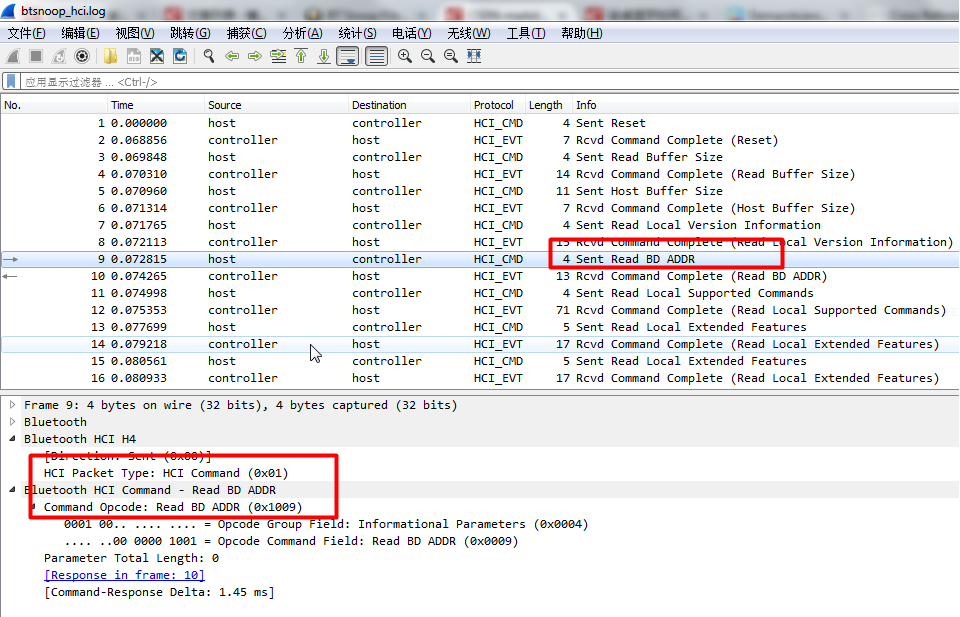Collapse the Command Opcode node
This screenshot has height=617, width=960.
pyautogui.click(x=33, y=507)
